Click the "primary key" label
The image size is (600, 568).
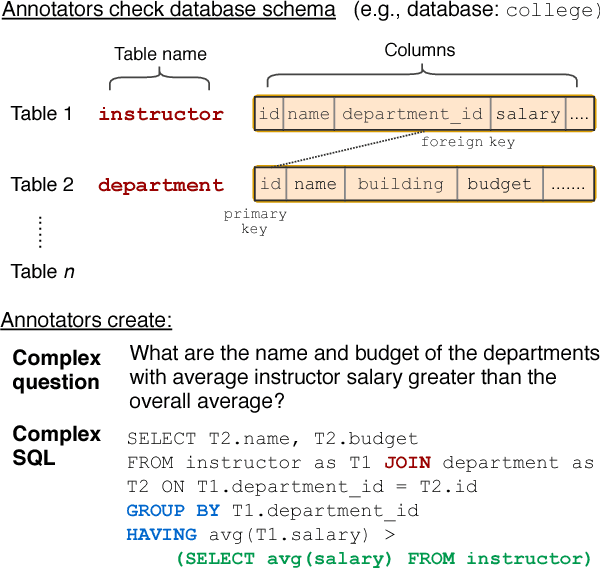tap(254, 221)
